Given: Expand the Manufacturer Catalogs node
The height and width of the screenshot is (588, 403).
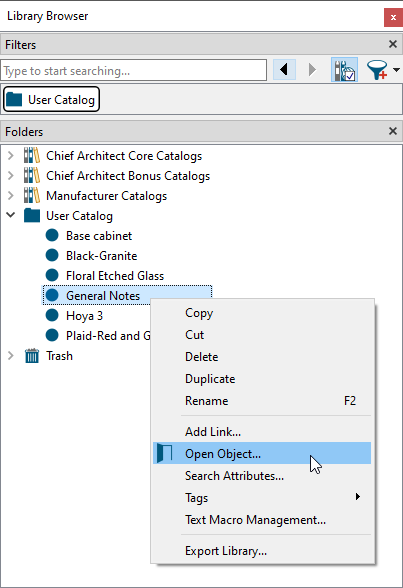Looking at the screenshot, I should 10,196.
